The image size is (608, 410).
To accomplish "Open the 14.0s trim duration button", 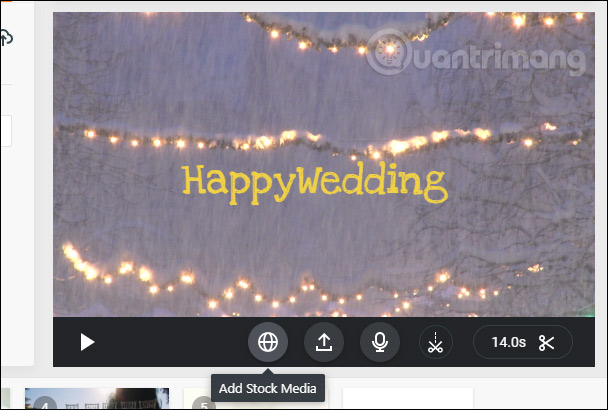I will [x=523, y=342].
